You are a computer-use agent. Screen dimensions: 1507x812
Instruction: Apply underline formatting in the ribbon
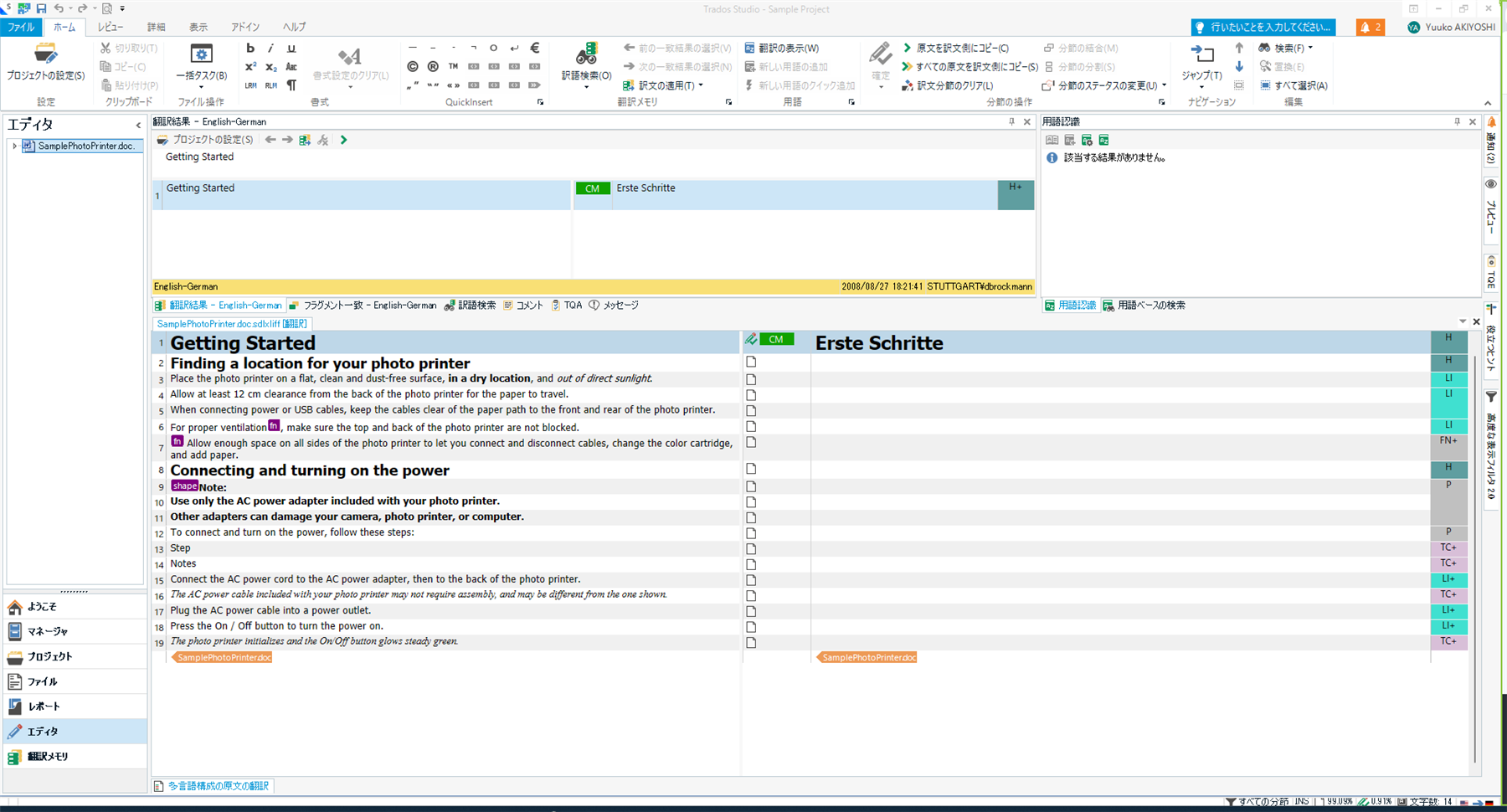click(x=291, y=49)
